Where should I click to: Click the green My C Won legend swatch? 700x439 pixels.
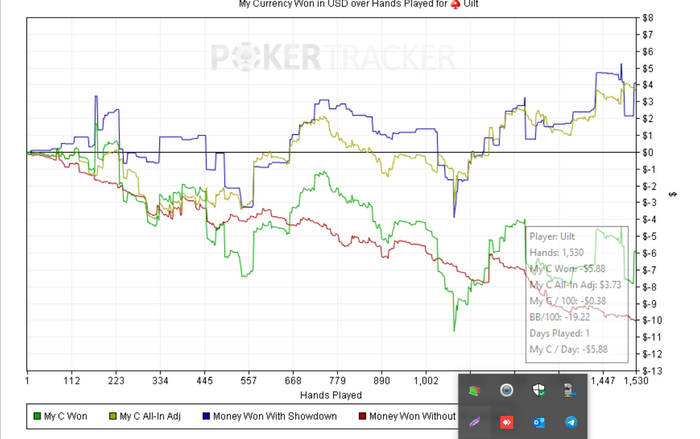(37, 416)
